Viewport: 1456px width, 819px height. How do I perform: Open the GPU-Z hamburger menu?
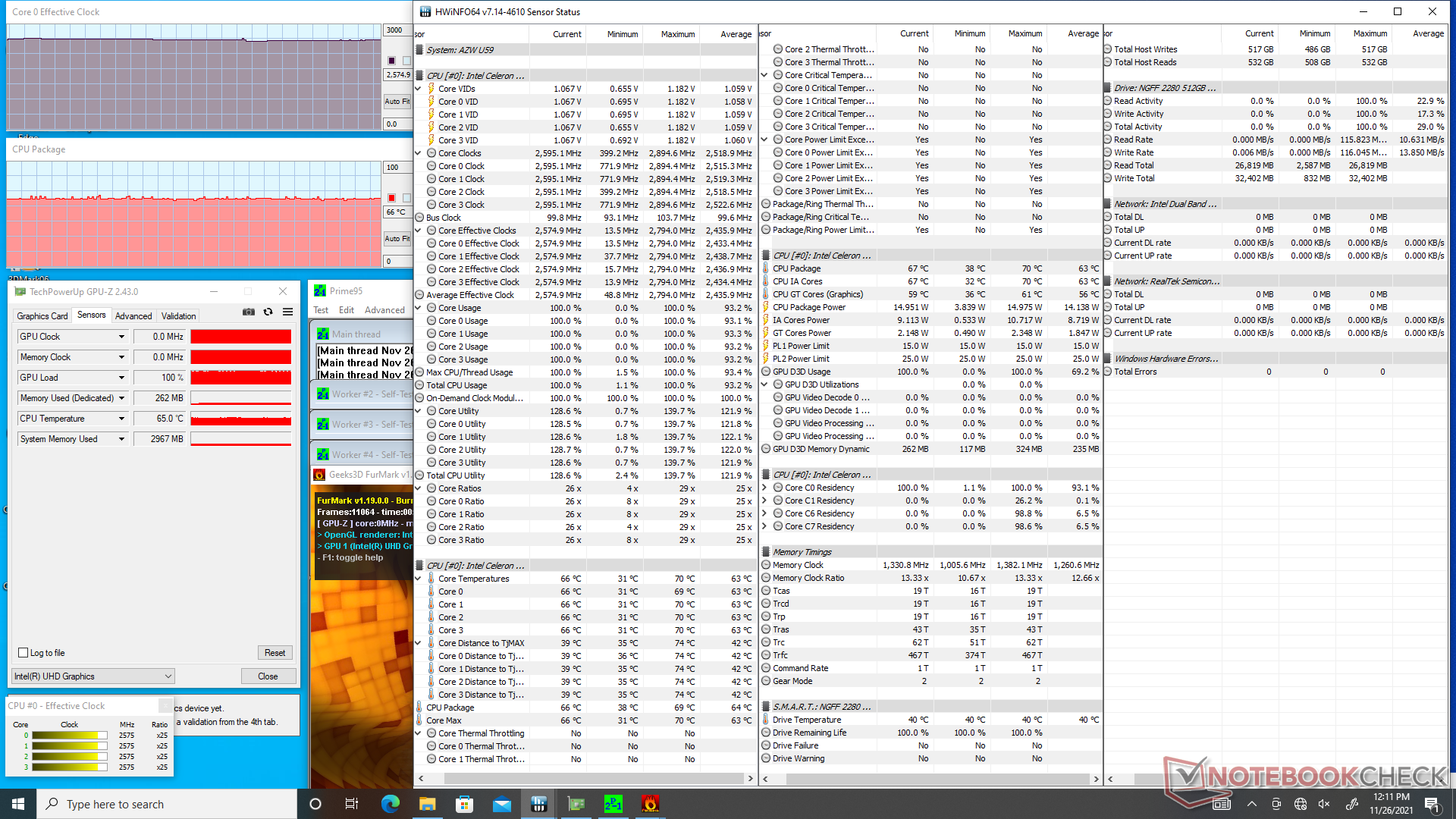click(288, 312)
